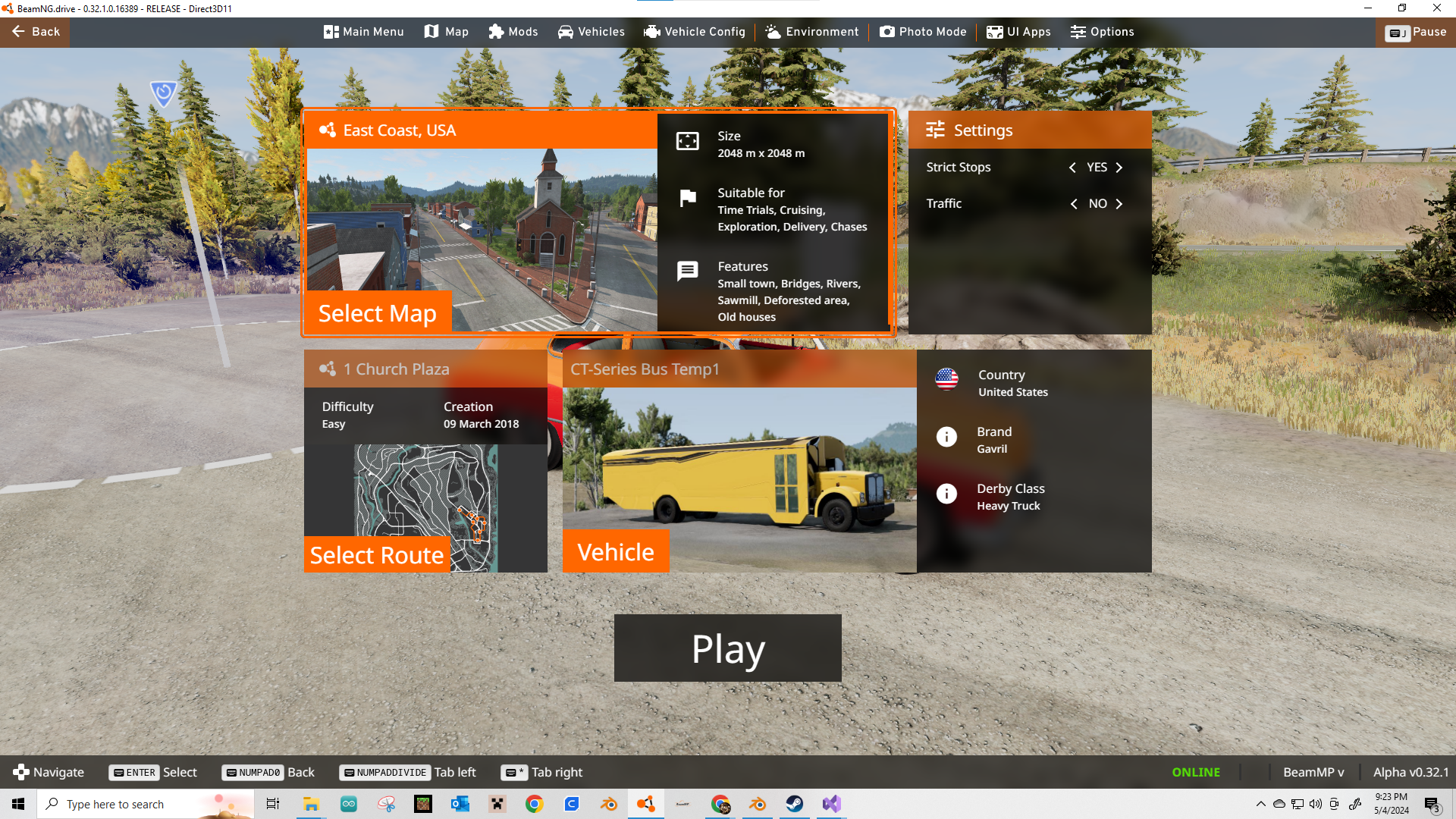Image resolution: width=1456 pixels, height=819 pixels.
Task: Click the NO value of Traffic
Action: (1097, 203)
